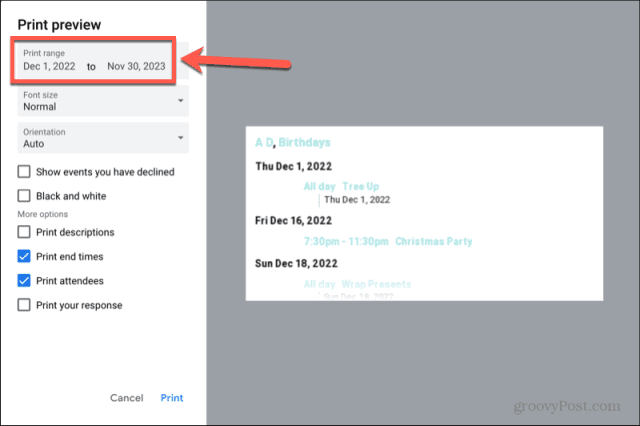Open the Font size dropdown
Viewport: 640px width, 426px height.
[x=103, y=101]
